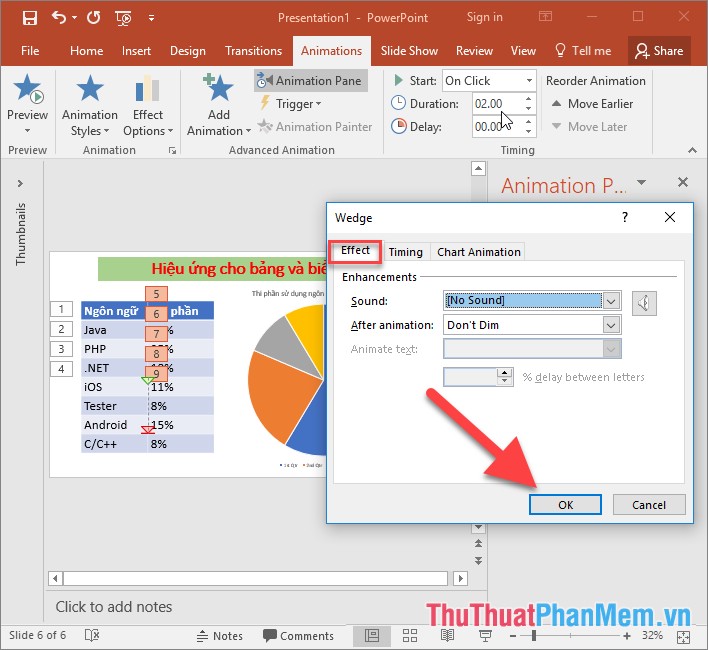
Task: Open Animation Styles gallery
Action: [x=90, y=105]
